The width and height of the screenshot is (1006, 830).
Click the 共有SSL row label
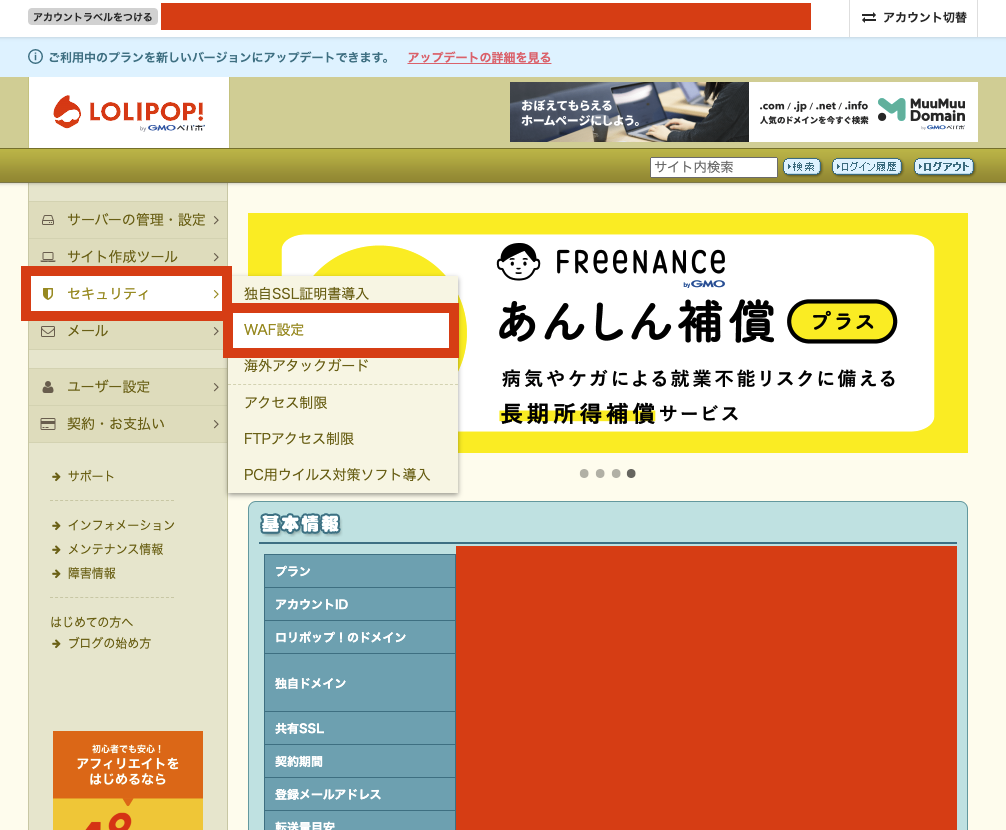coord(360,729)
